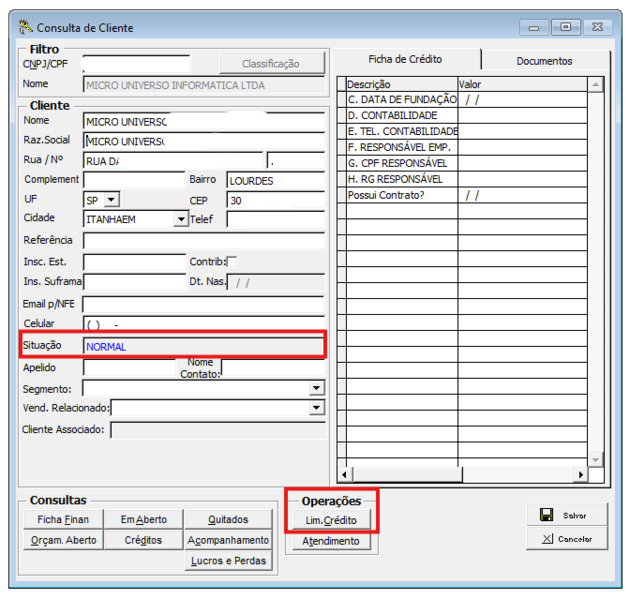Click the X icon on Cancelar

547,539
